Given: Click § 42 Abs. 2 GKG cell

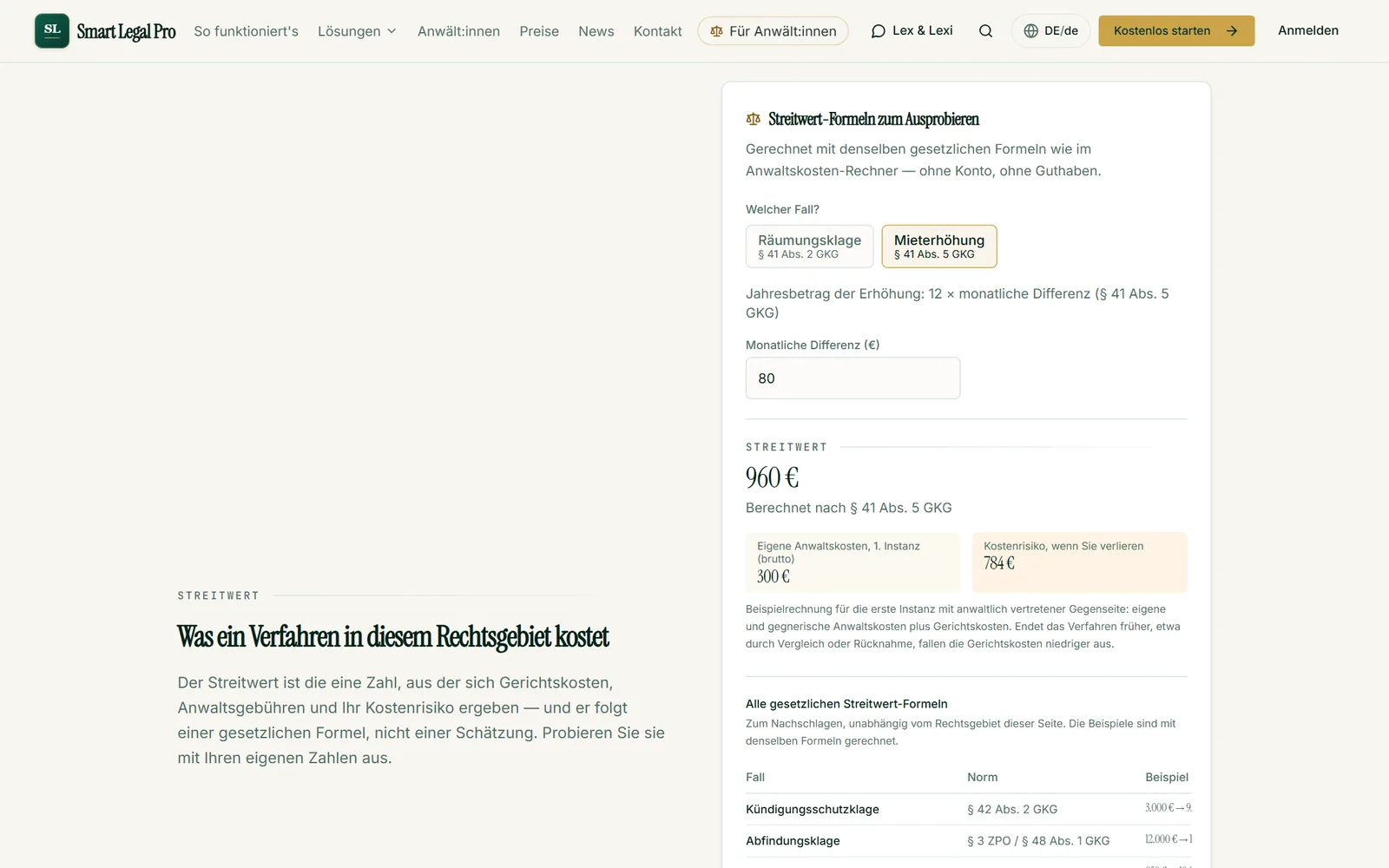Looking at the screenshot, I should point(1012,809).
